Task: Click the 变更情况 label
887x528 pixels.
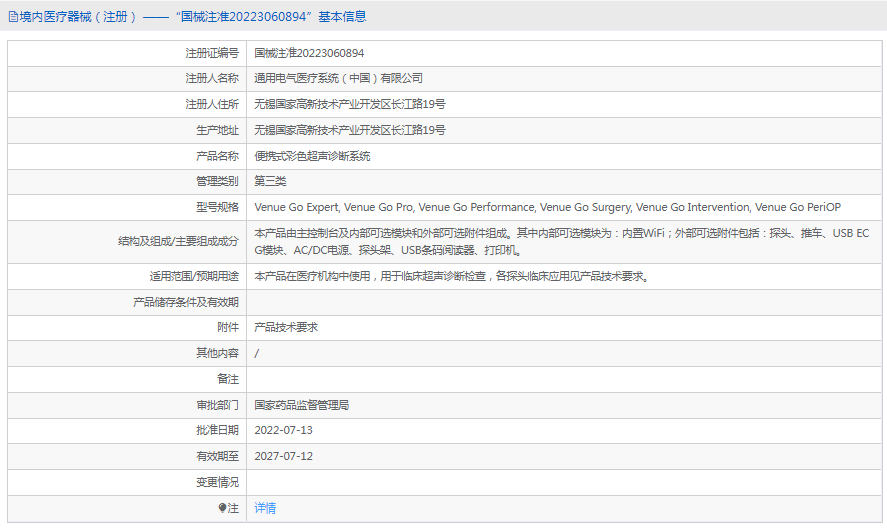Action: coord(217,482)
